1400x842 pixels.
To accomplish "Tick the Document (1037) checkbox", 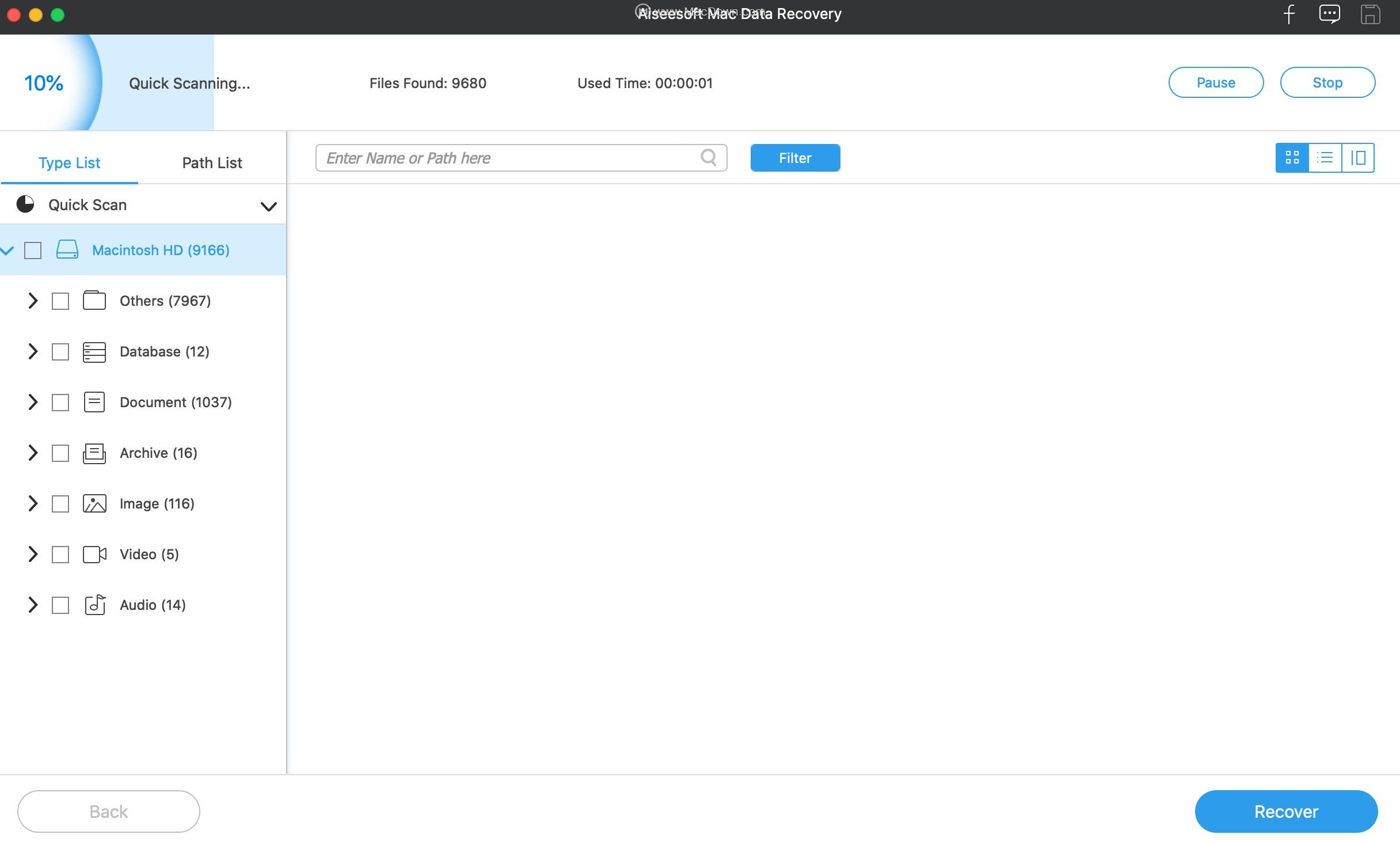I will (60, 403).
